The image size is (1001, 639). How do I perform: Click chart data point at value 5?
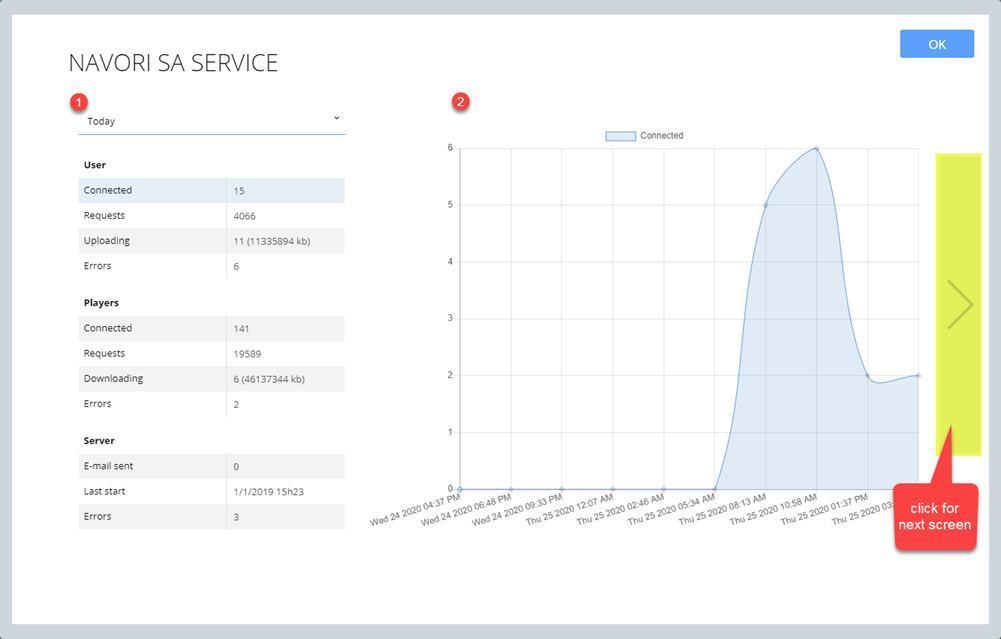click(x=765, y=205)
